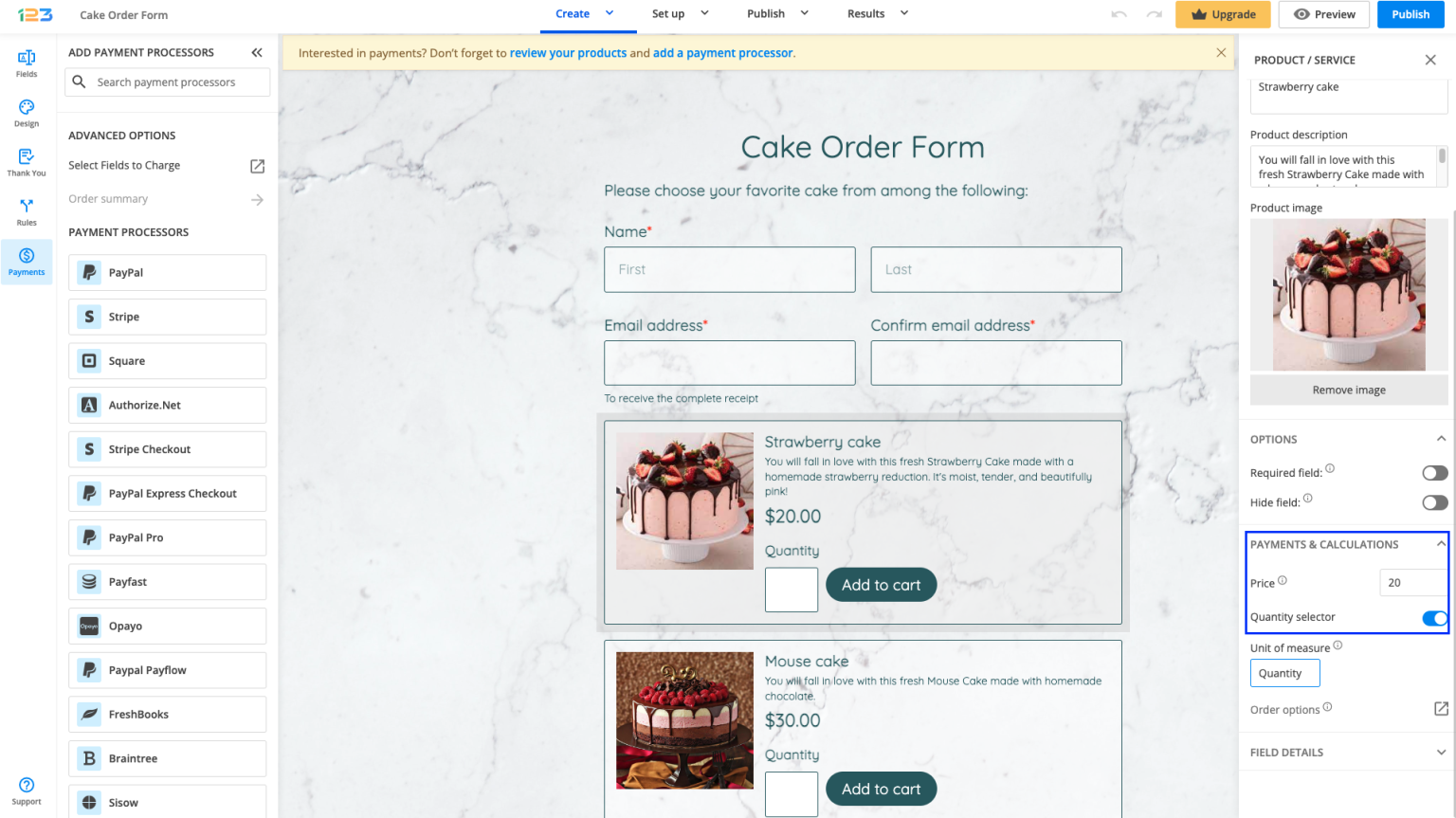Collapse the Add Payment Processors panel

point(257,53)
